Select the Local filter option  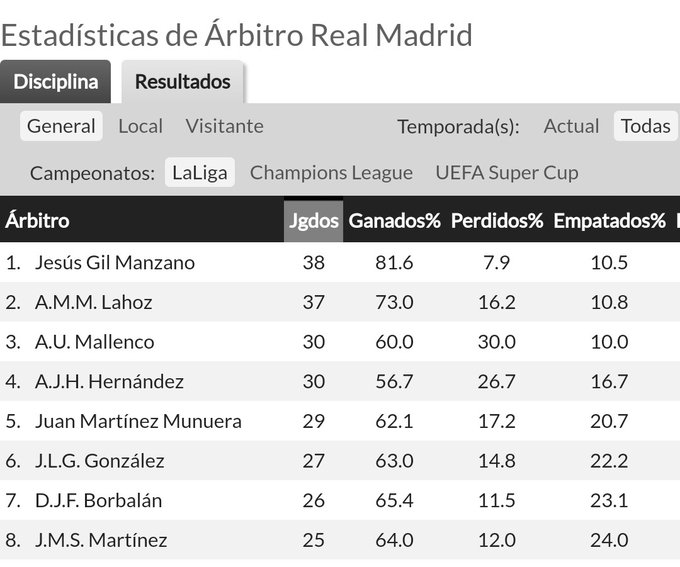[141, 126]
